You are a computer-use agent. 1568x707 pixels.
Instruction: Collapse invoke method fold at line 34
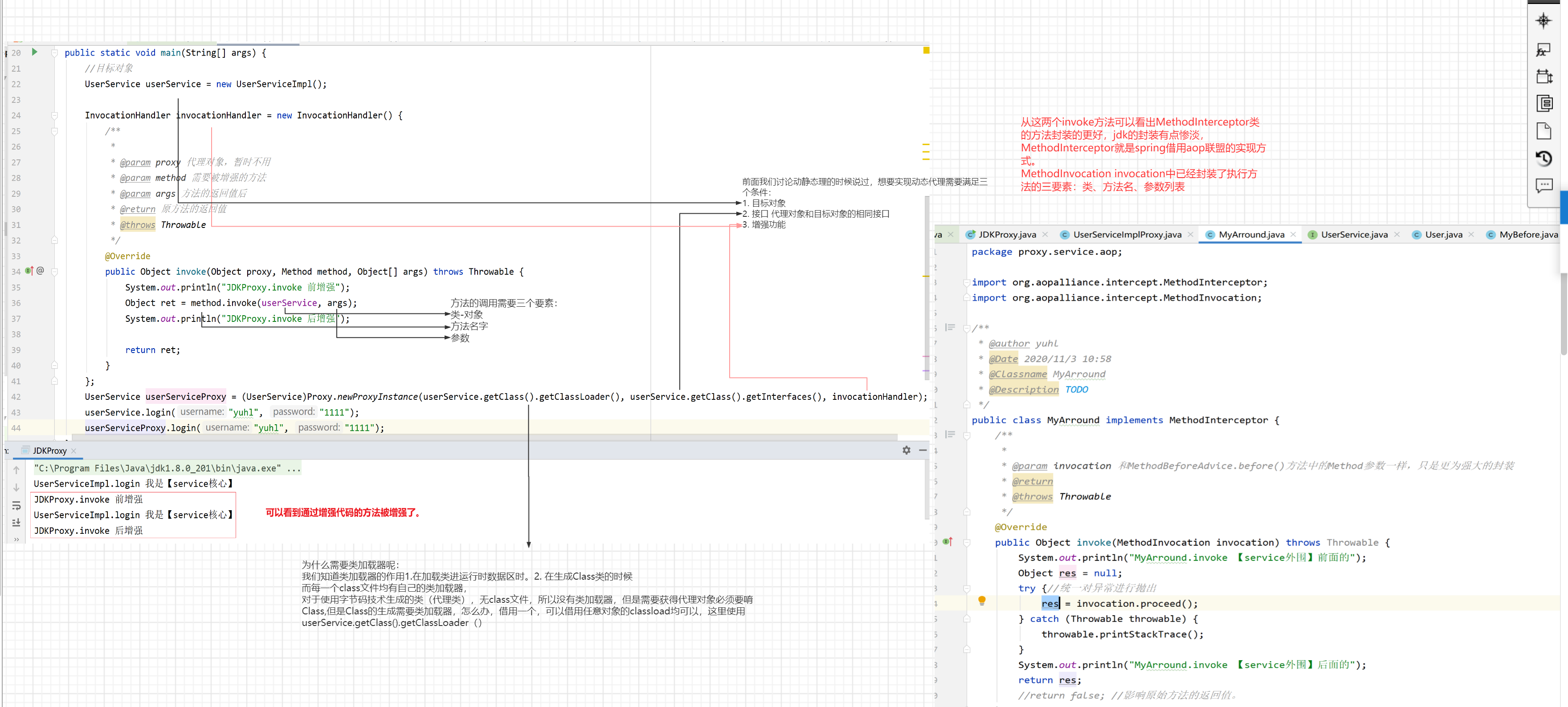tap(55, 272)
